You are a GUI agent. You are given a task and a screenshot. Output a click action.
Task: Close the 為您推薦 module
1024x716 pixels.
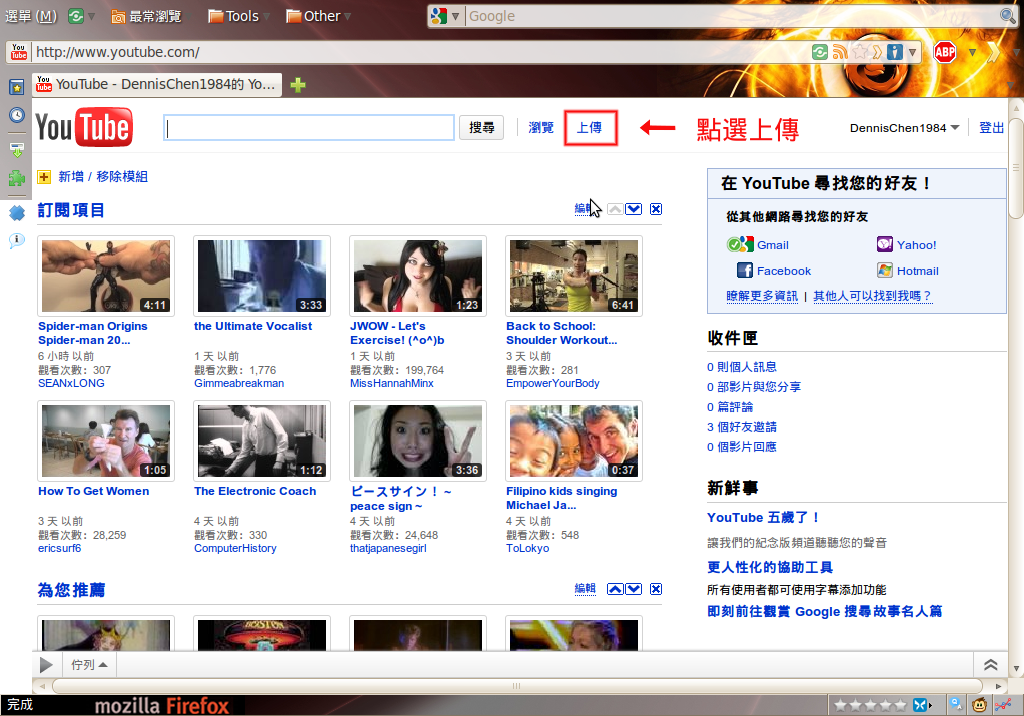click(656, 589)
